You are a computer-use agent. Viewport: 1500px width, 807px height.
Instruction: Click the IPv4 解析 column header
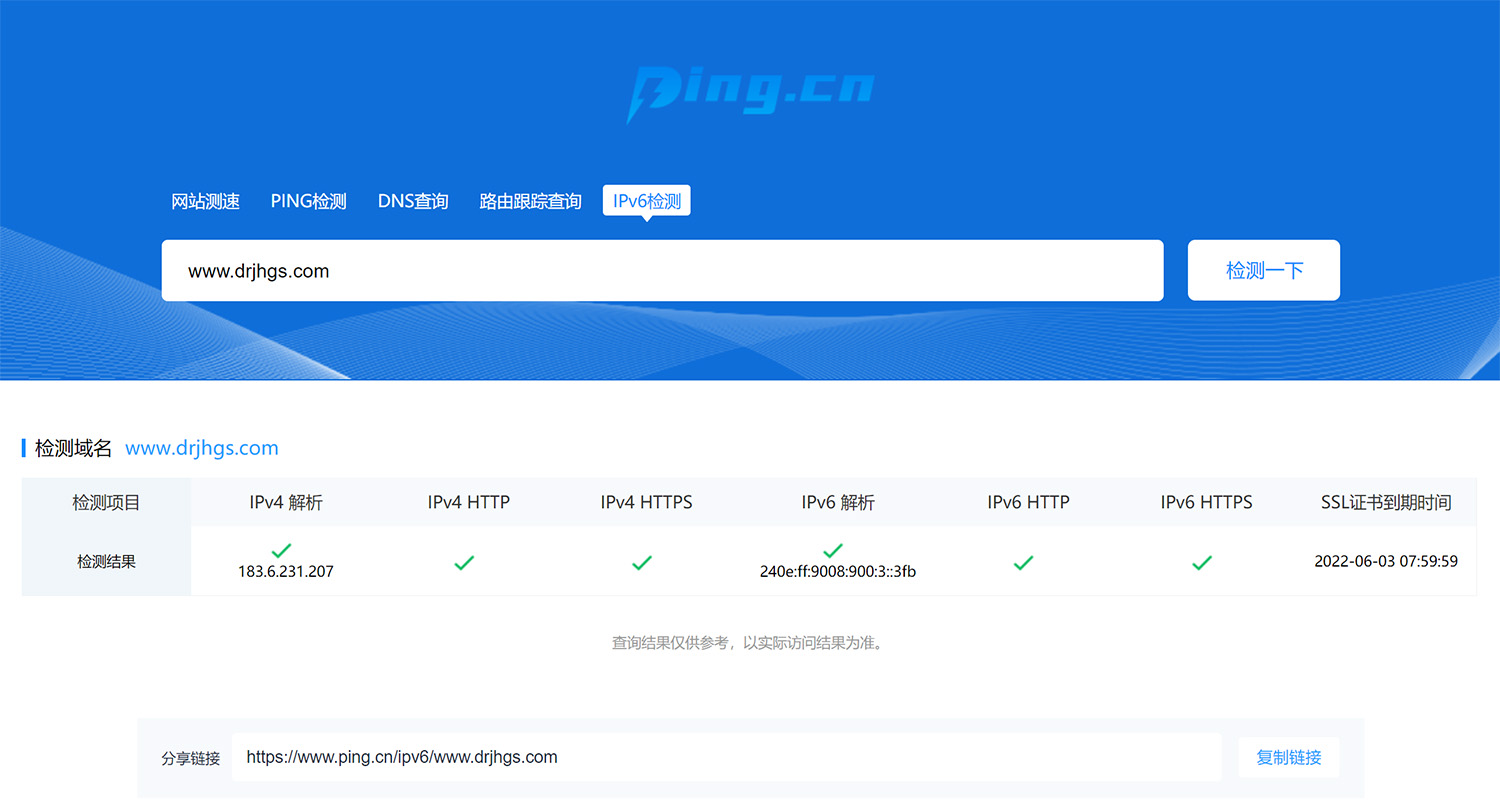click(286, 502)
